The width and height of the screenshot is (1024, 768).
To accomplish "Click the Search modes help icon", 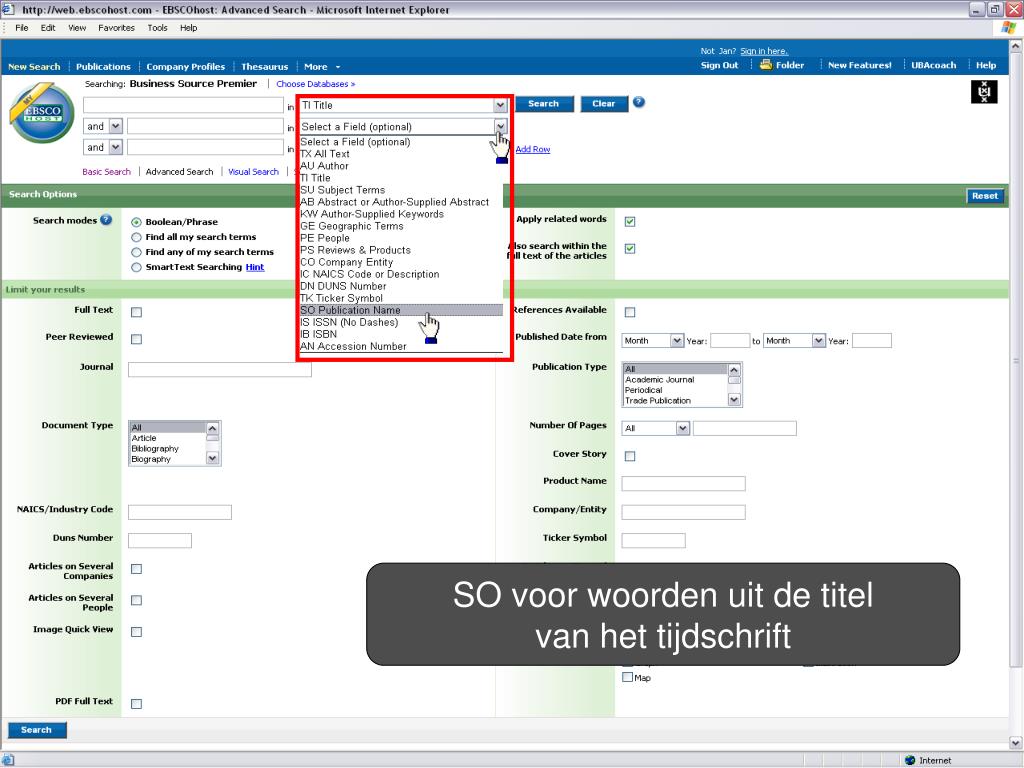I will coord(106,220).
